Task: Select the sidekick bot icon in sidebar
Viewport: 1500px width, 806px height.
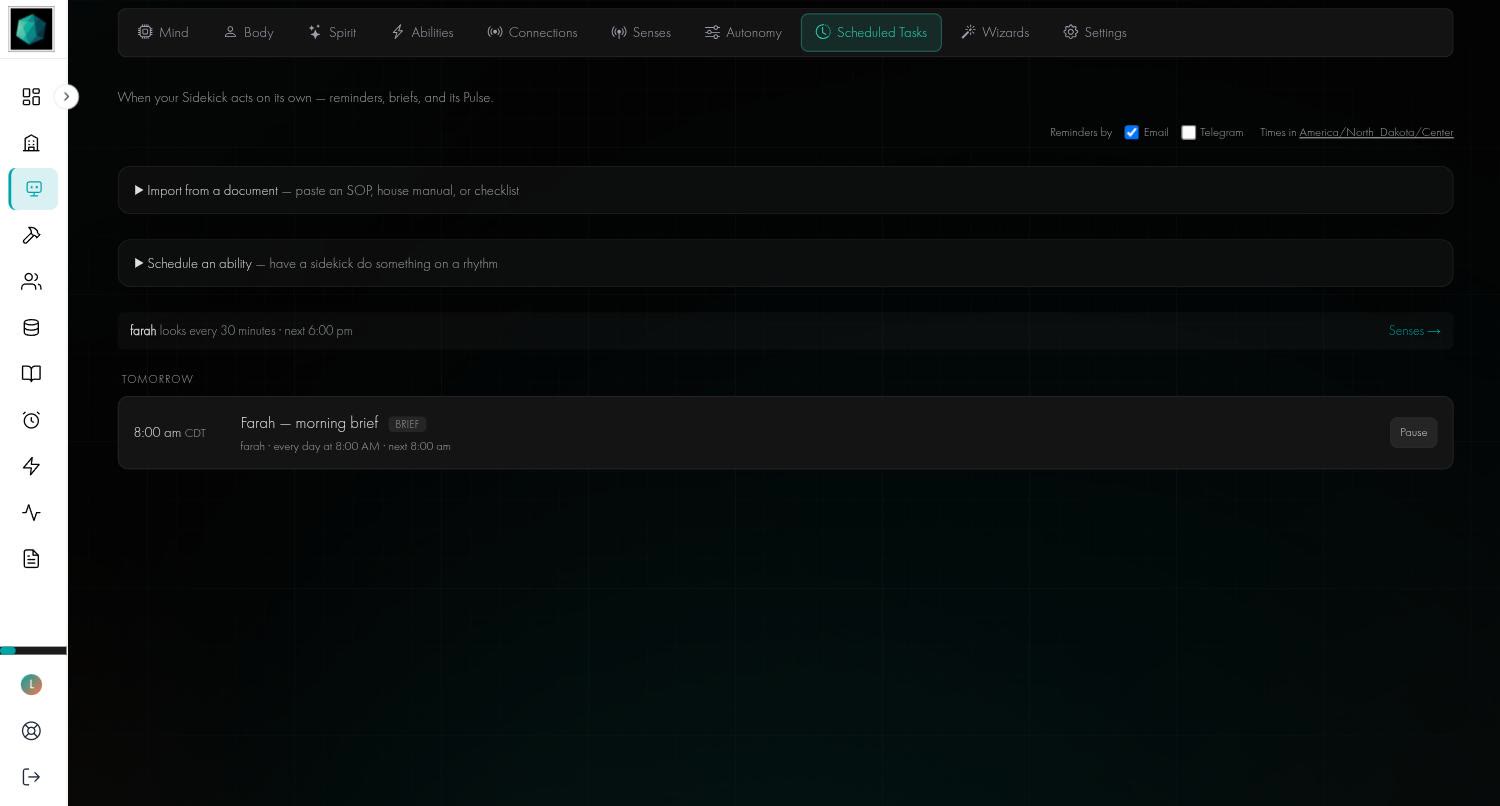Action: [34, 189]
